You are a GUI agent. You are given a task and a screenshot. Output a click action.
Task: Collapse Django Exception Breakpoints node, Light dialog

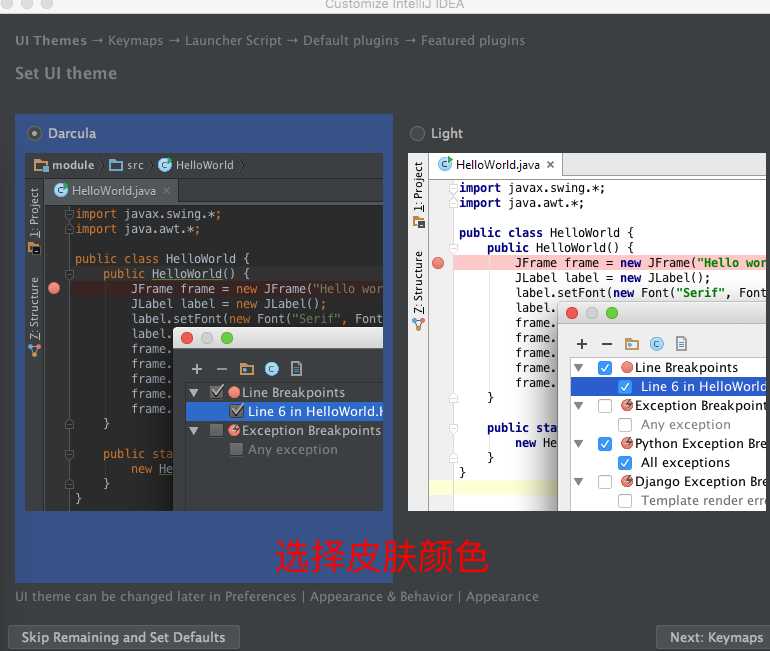[579, 482]
